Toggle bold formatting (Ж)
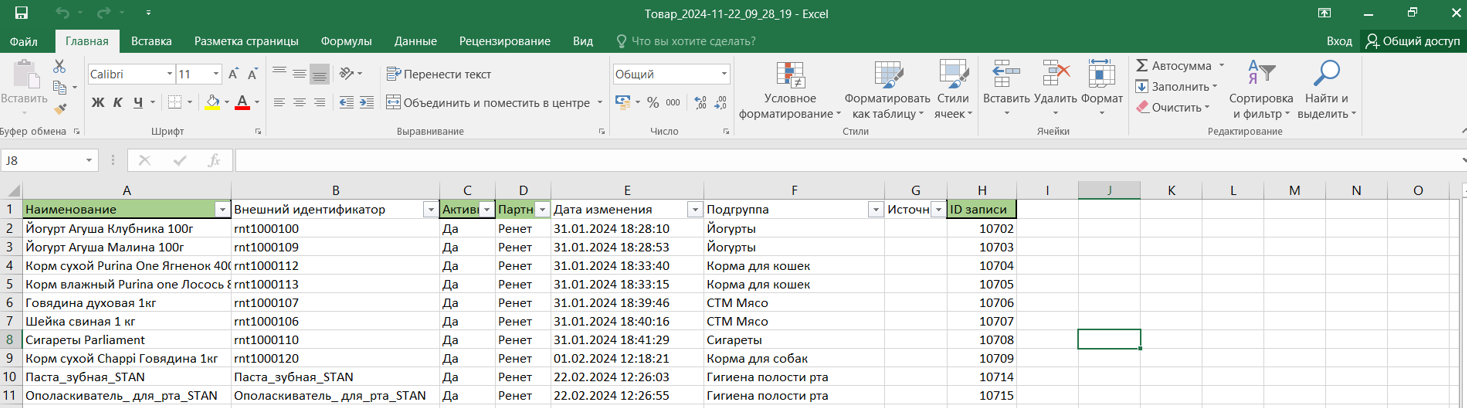This screenshot has width=1467, height=408. [97, 103]
